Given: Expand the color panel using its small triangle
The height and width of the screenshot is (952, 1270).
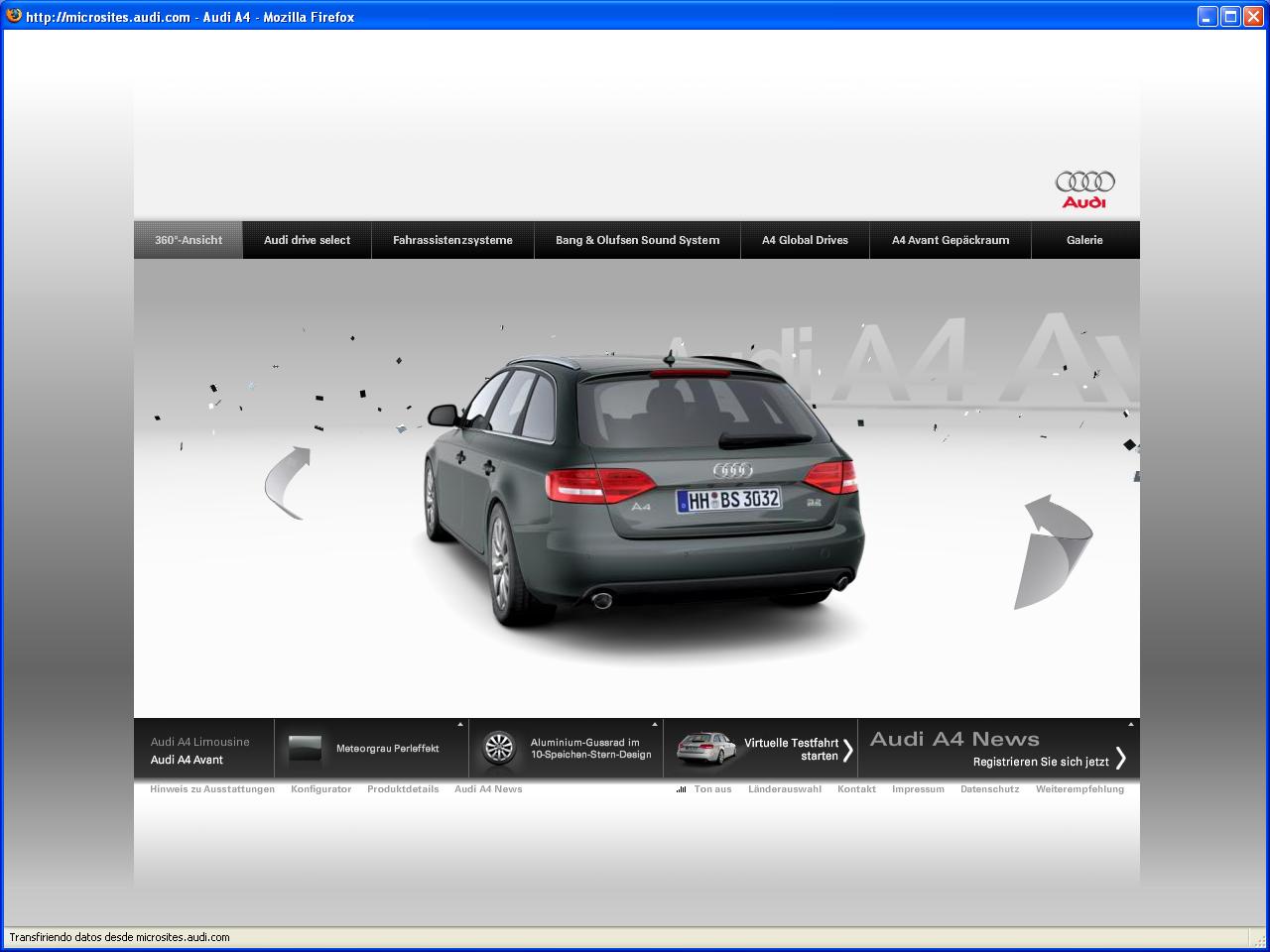Looking at the screenshot, I should [460, 725].
